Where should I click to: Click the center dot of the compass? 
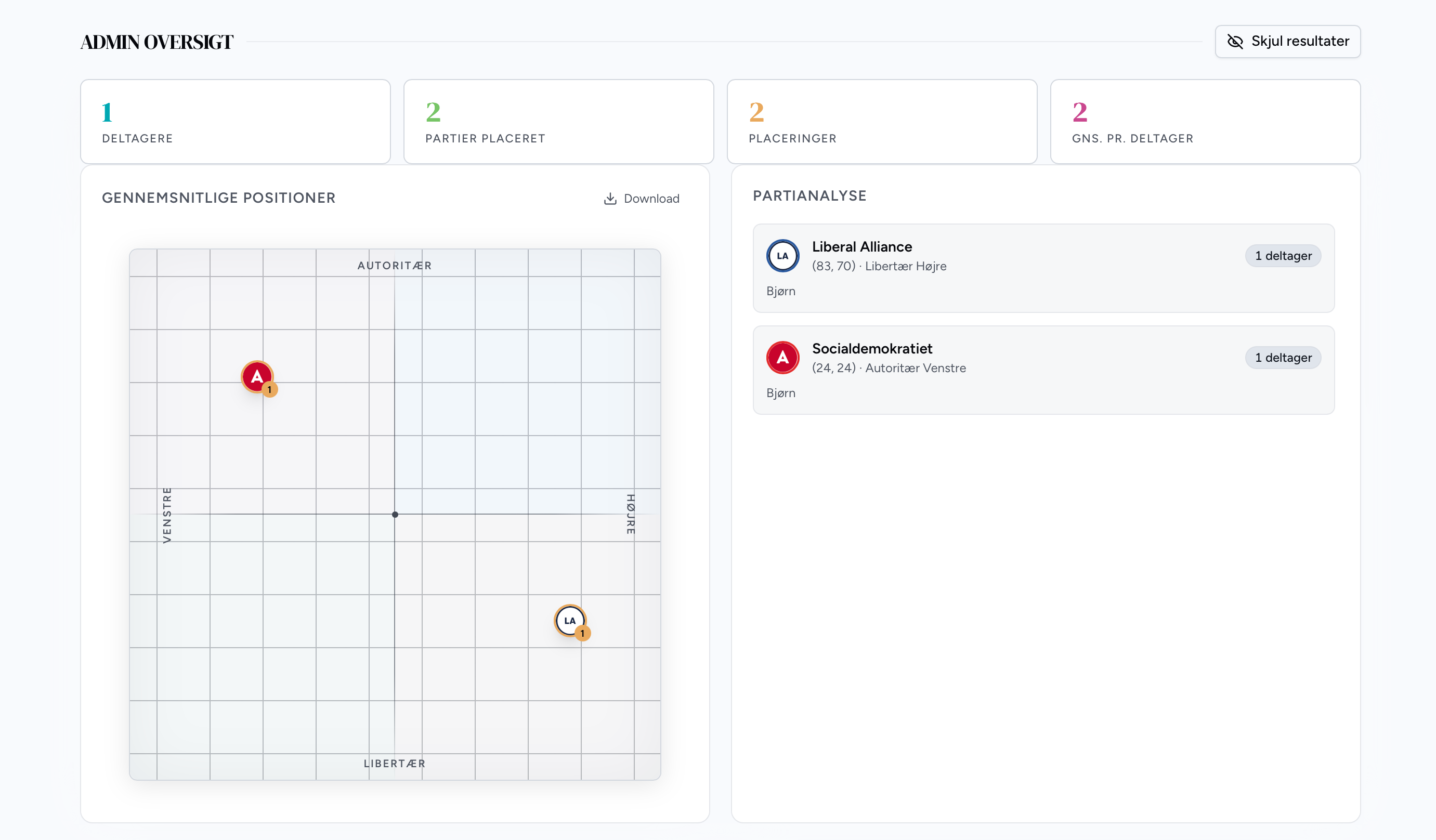(395, 515)
